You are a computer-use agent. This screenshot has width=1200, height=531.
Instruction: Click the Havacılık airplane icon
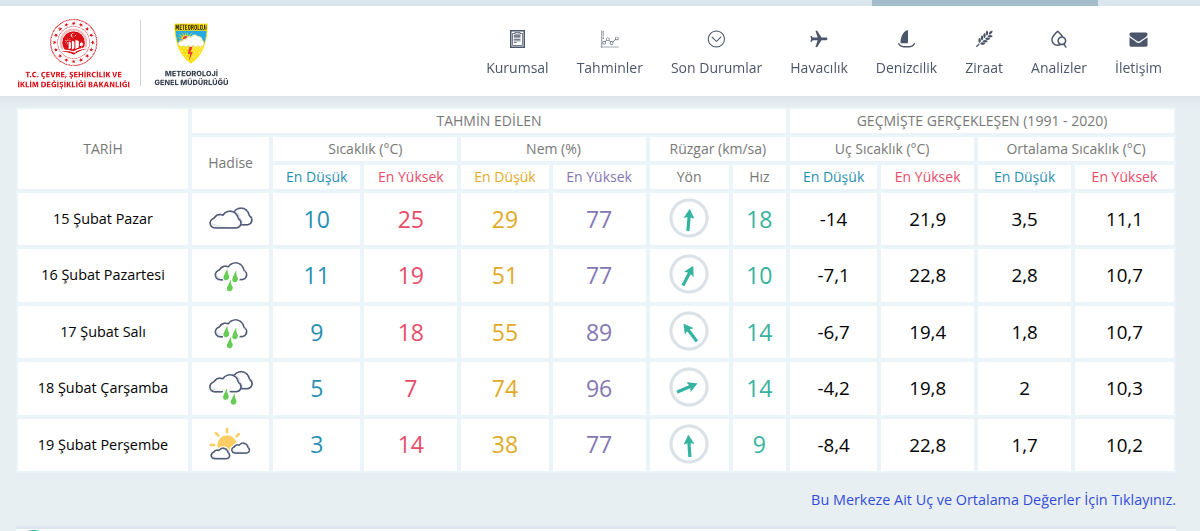tap(819, 40)
